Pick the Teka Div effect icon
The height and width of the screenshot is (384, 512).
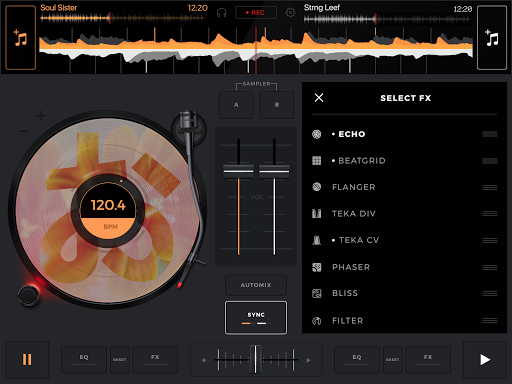pyautogui.click(x=316, y=213)
